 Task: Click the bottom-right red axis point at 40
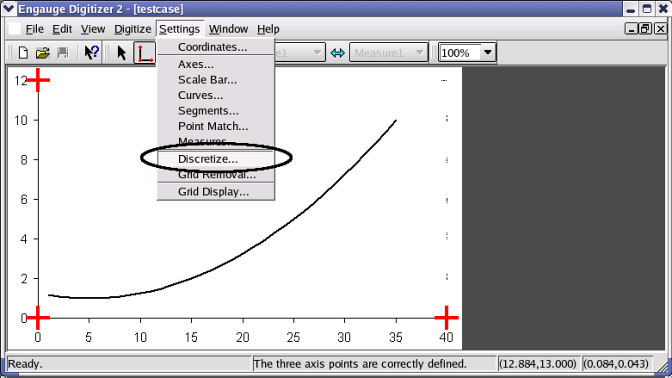pyautogui.click(x=447, y=318)
